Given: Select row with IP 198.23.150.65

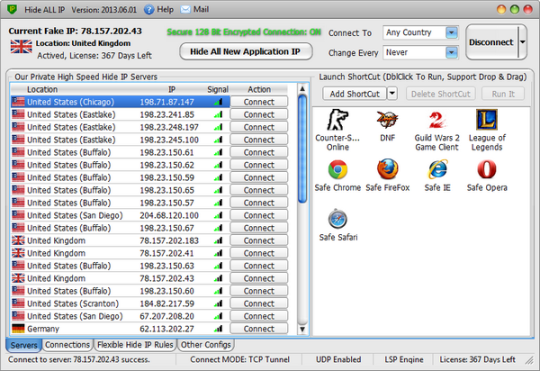Looking at the screenshot, I should (x=120, y=190).
